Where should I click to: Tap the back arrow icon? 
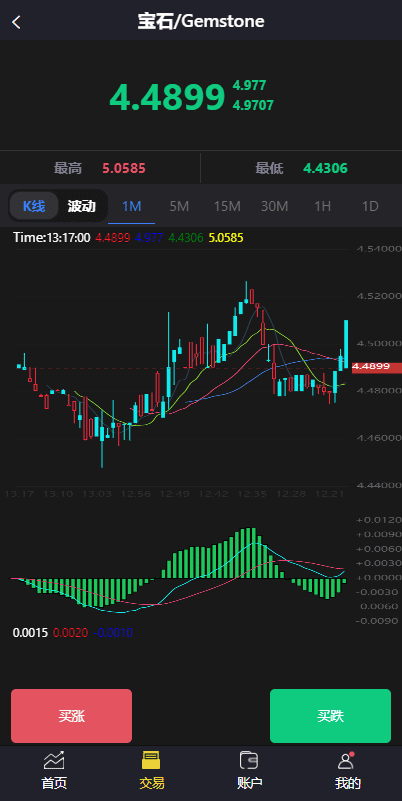tap(16, 22)
